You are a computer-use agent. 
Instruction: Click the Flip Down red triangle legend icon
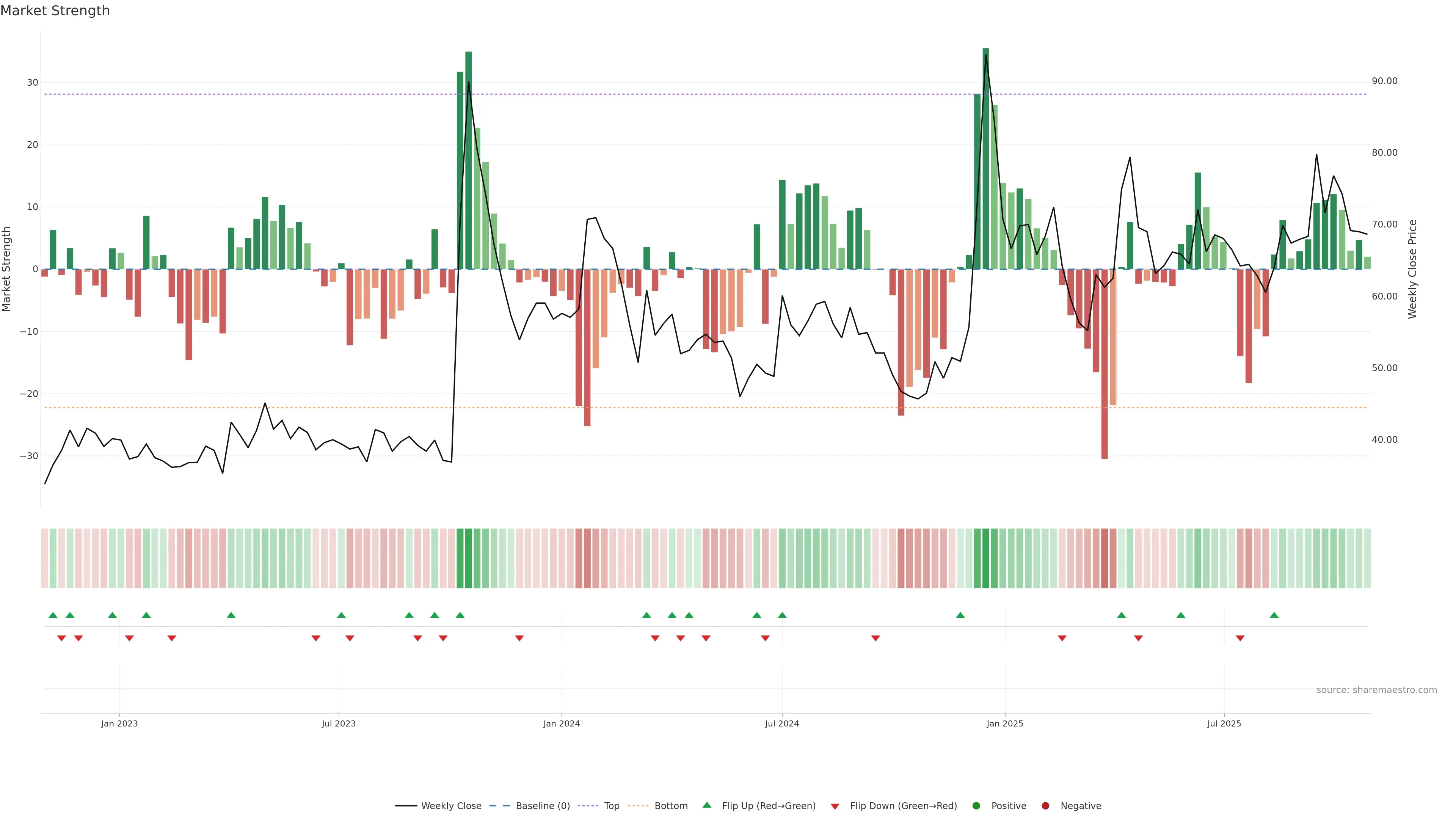[835, 806]
